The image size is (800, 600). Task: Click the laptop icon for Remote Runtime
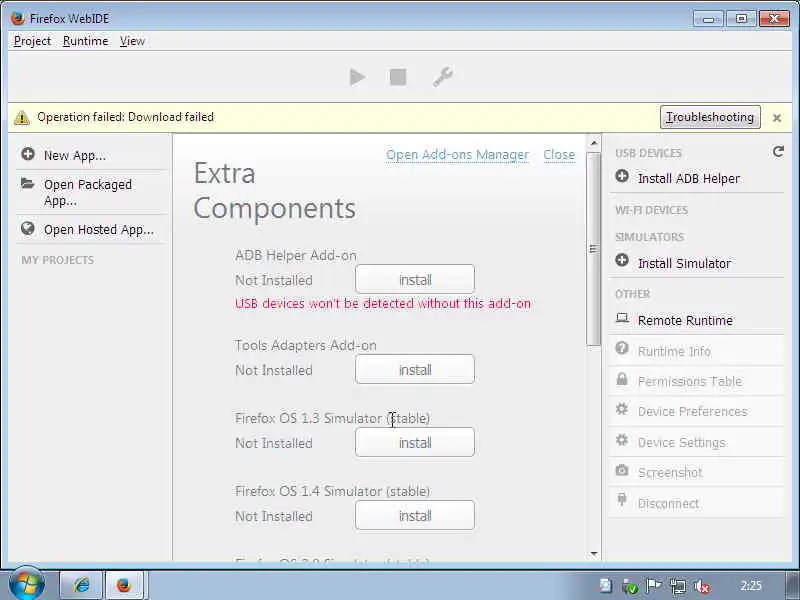tap(622, 318)
